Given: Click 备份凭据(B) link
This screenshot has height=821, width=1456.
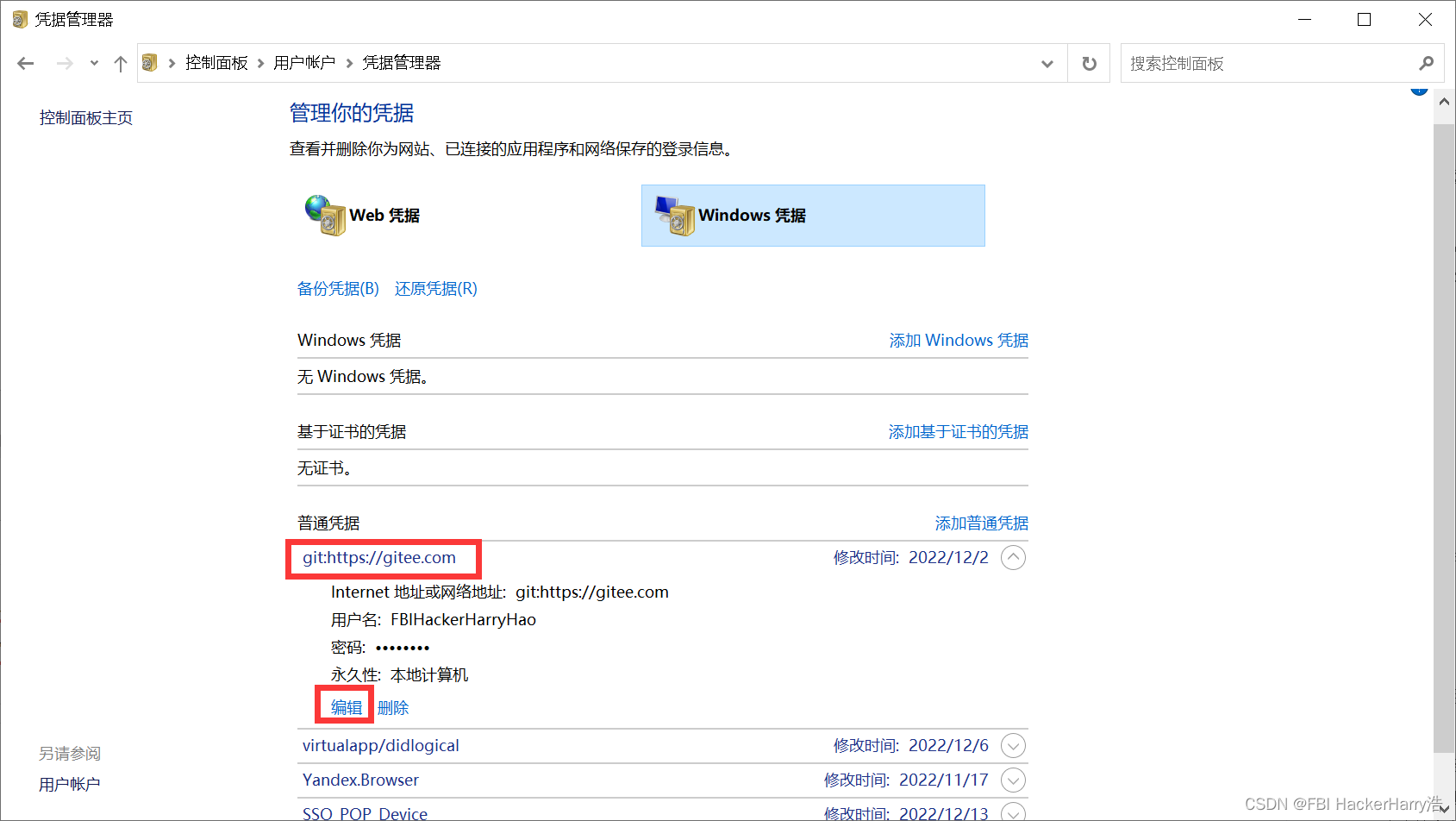Looking at the screenshot, I should (338, 288).
